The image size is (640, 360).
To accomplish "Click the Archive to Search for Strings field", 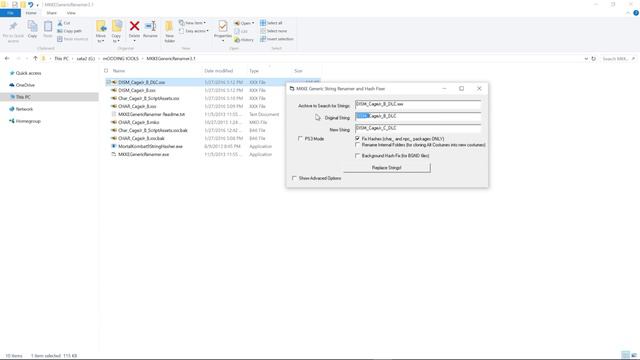I will 418,105.
